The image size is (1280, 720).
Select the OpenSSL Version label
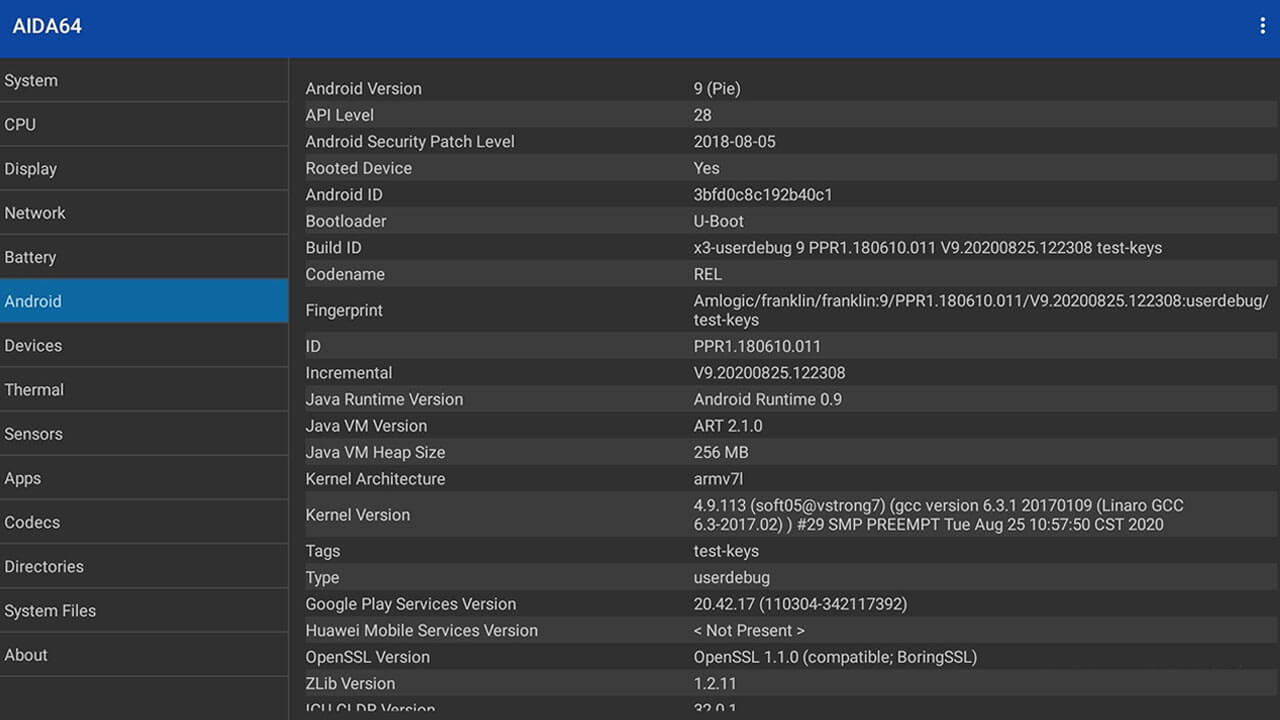click(367, 657)
